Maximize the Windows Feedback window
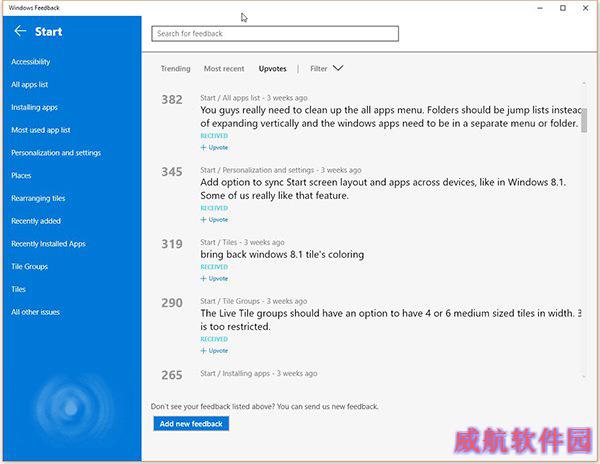 point(563,8)
